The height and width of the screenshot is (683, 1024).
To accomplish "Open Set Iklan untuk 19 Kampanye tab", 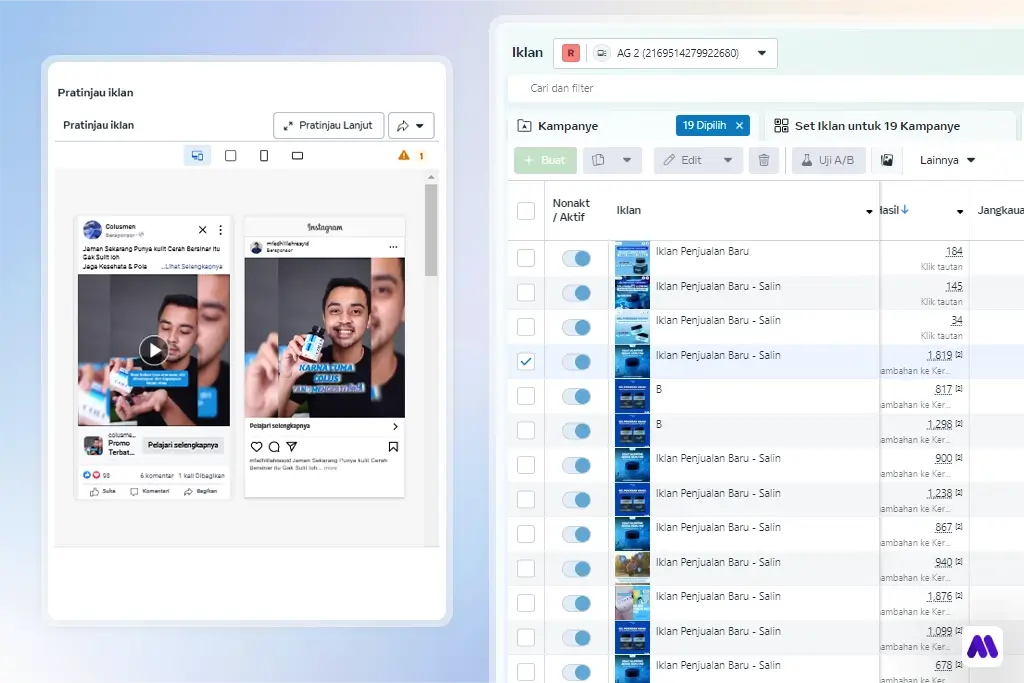I will click(876, 126).
